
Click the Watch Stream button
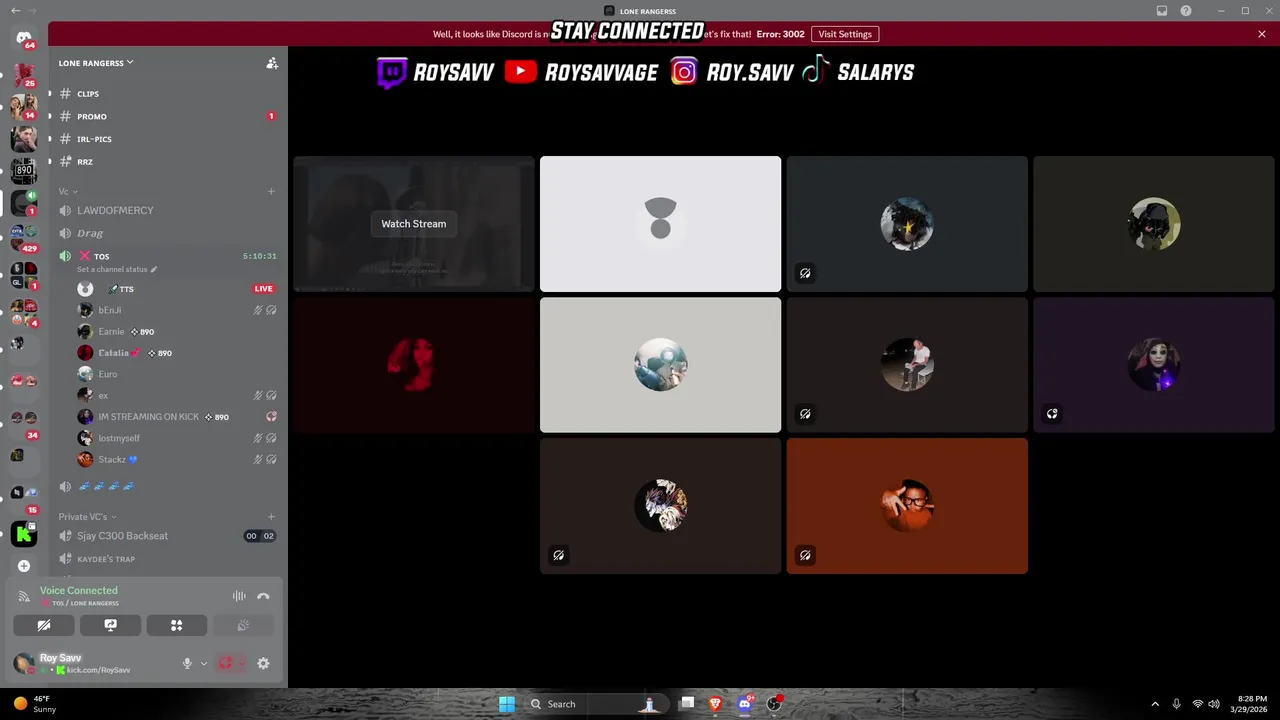coord(414,224)
